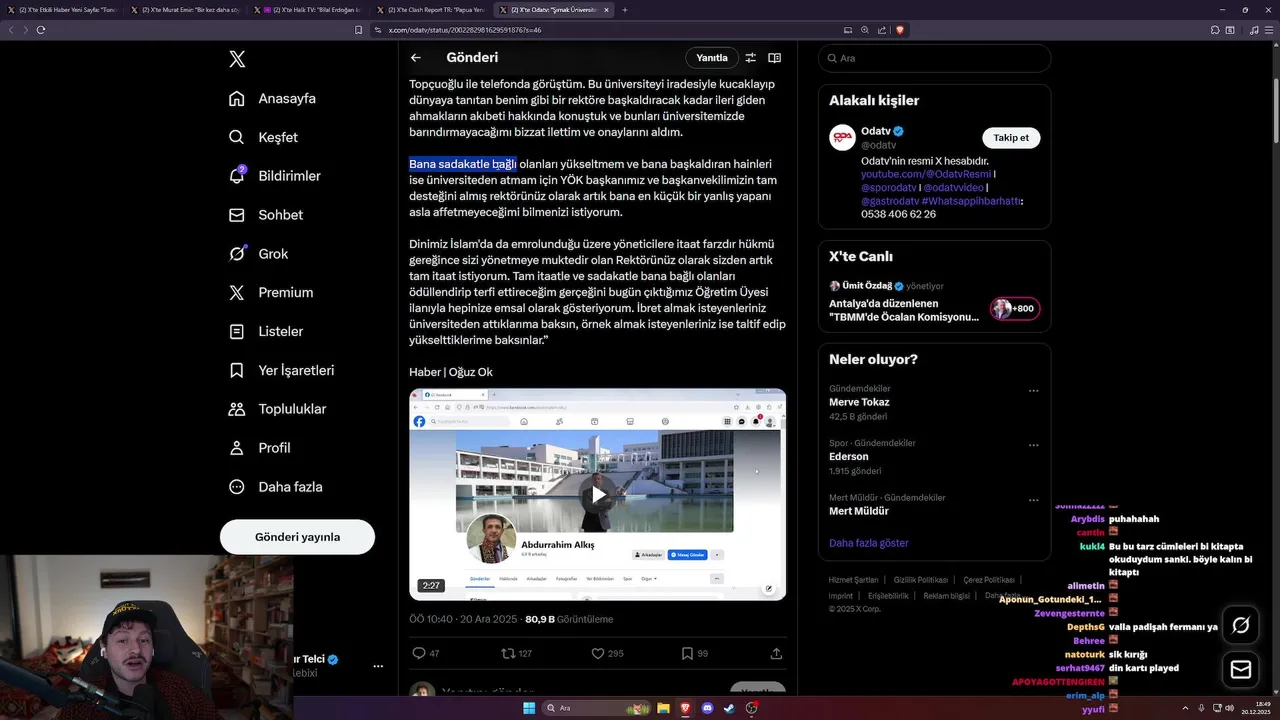Click the X logo in the sidebar
This screenshot has width=1280, height=720.
point(237,59)
